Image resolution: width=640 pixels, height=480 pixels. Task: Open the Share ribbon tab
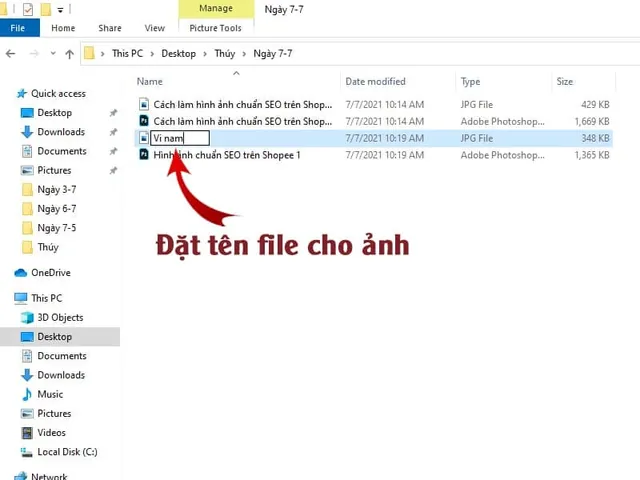coord(110,28)
